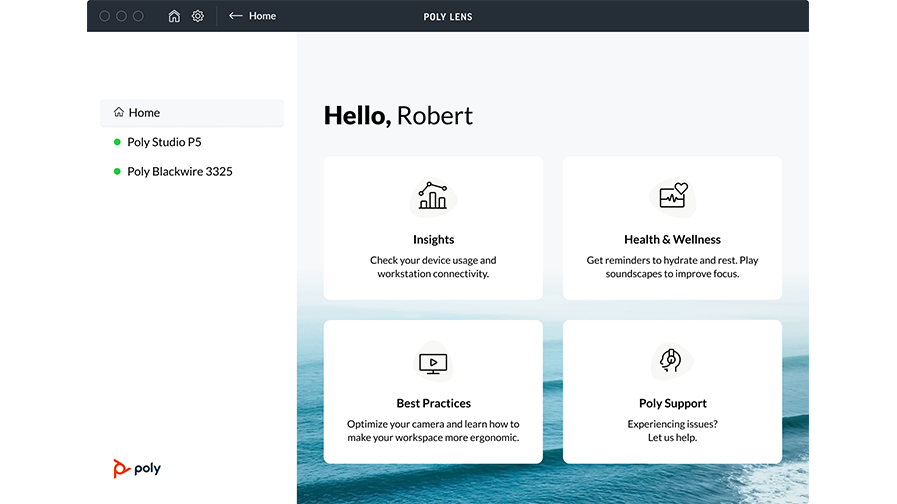Click the Health & Wellness heart monitor icon
The width and height of the screenshot is (897, 504).
click(x=673, y=196)
